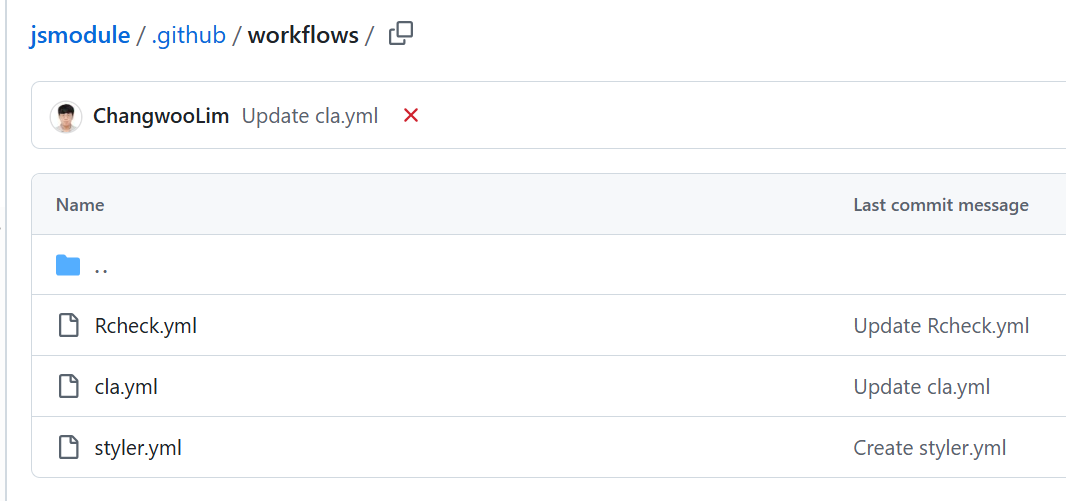Click the Name column header
1066x501 pixels.
(80, 205)
